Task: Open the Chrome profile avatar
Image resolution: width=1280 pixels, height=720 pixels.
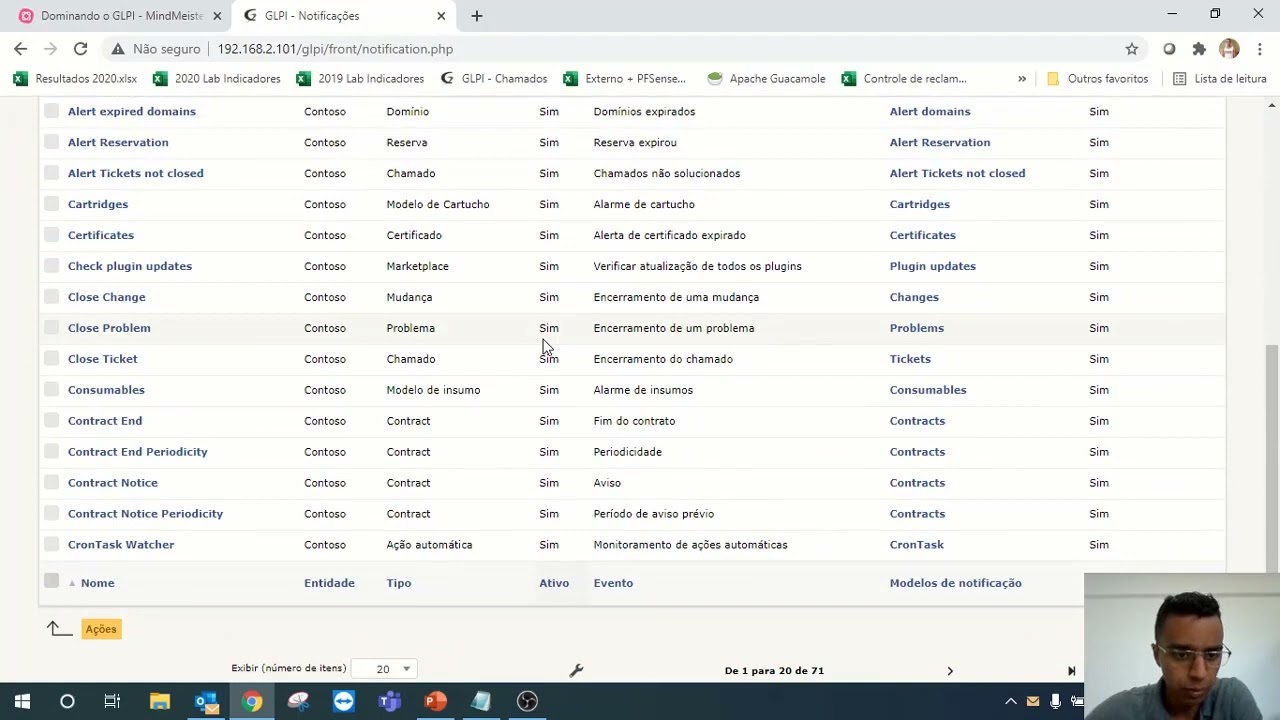Action: (x=1229, y=49)
